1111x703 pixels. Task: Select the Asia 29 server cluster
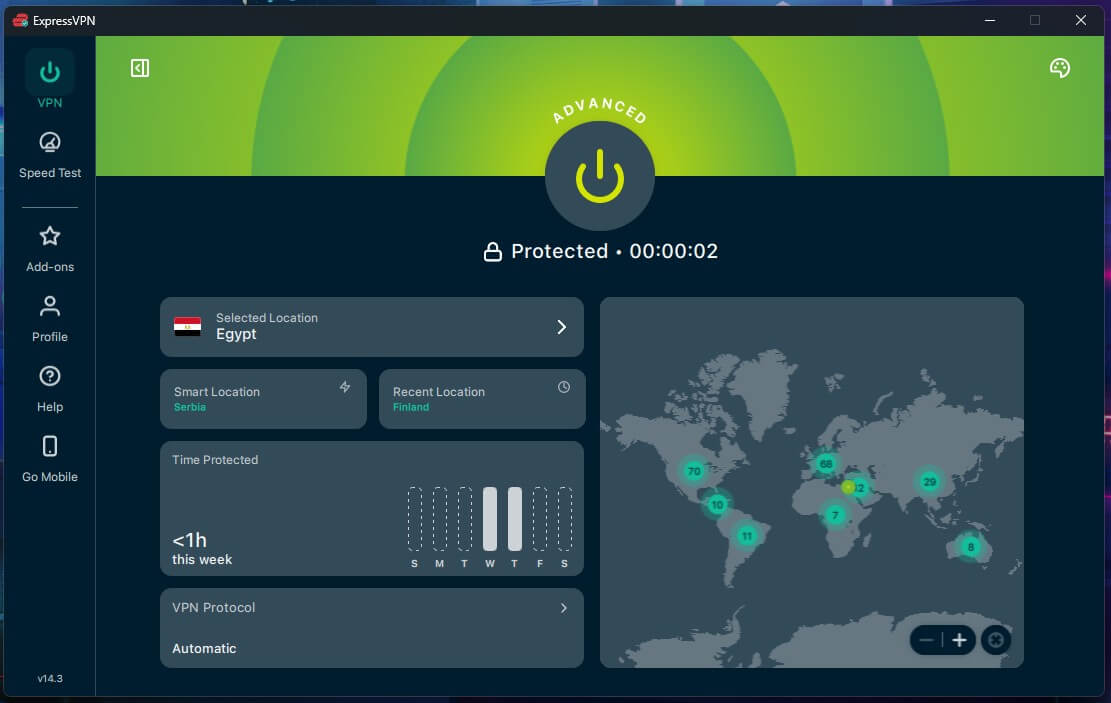click(x=929, y=482)
